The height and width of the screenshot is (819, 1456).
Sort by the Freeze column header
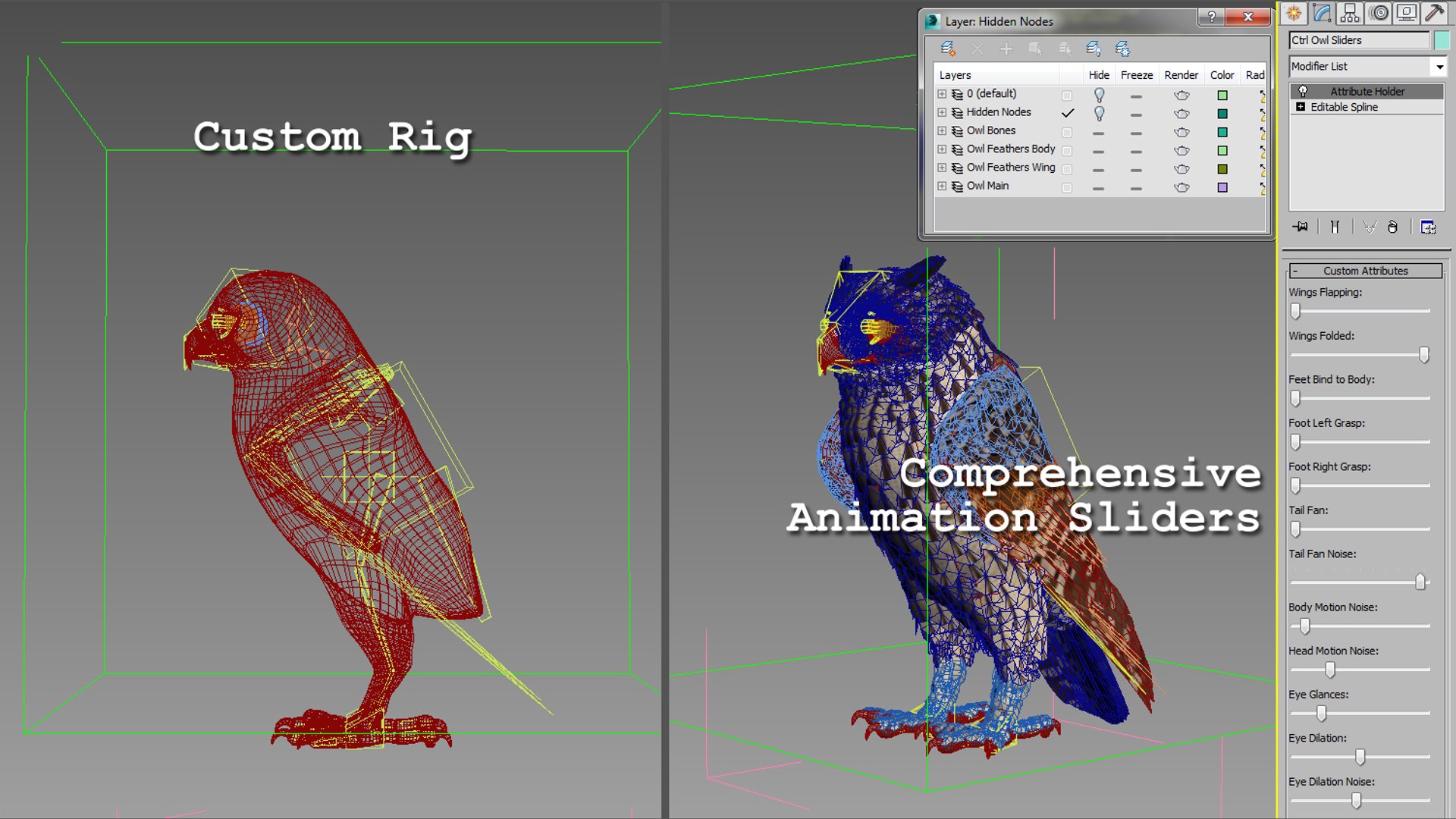(x=1137, y=75)
